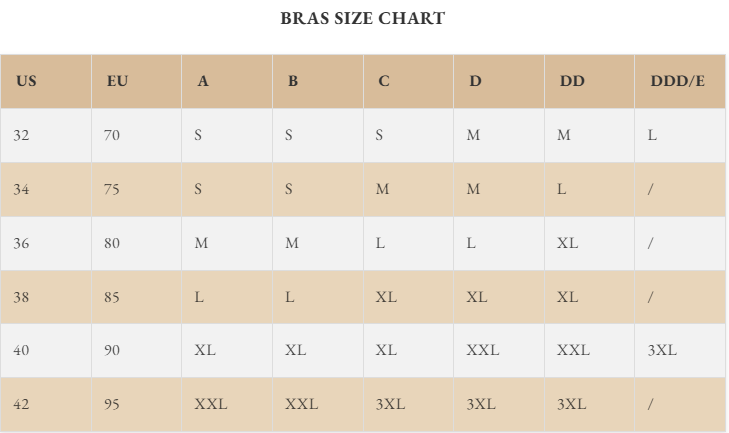This screenshot has width=729, height=433.
Task: Click the L cell in the size 32 row
Action: click(x=652, y=135)
